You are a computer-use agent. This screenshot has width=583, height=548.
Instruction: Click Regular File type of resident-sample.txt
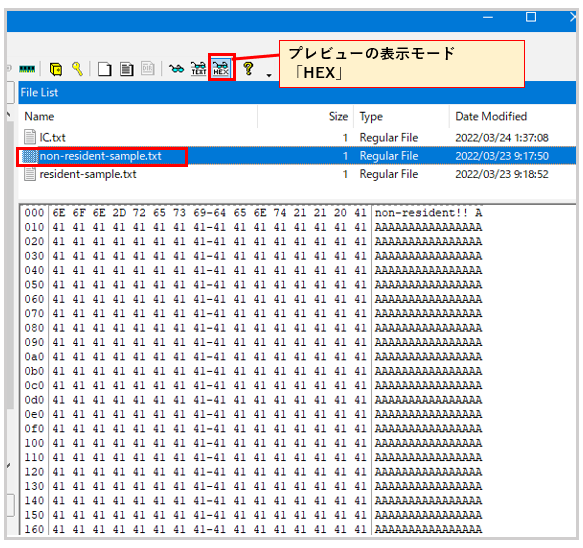pos(389,174)
